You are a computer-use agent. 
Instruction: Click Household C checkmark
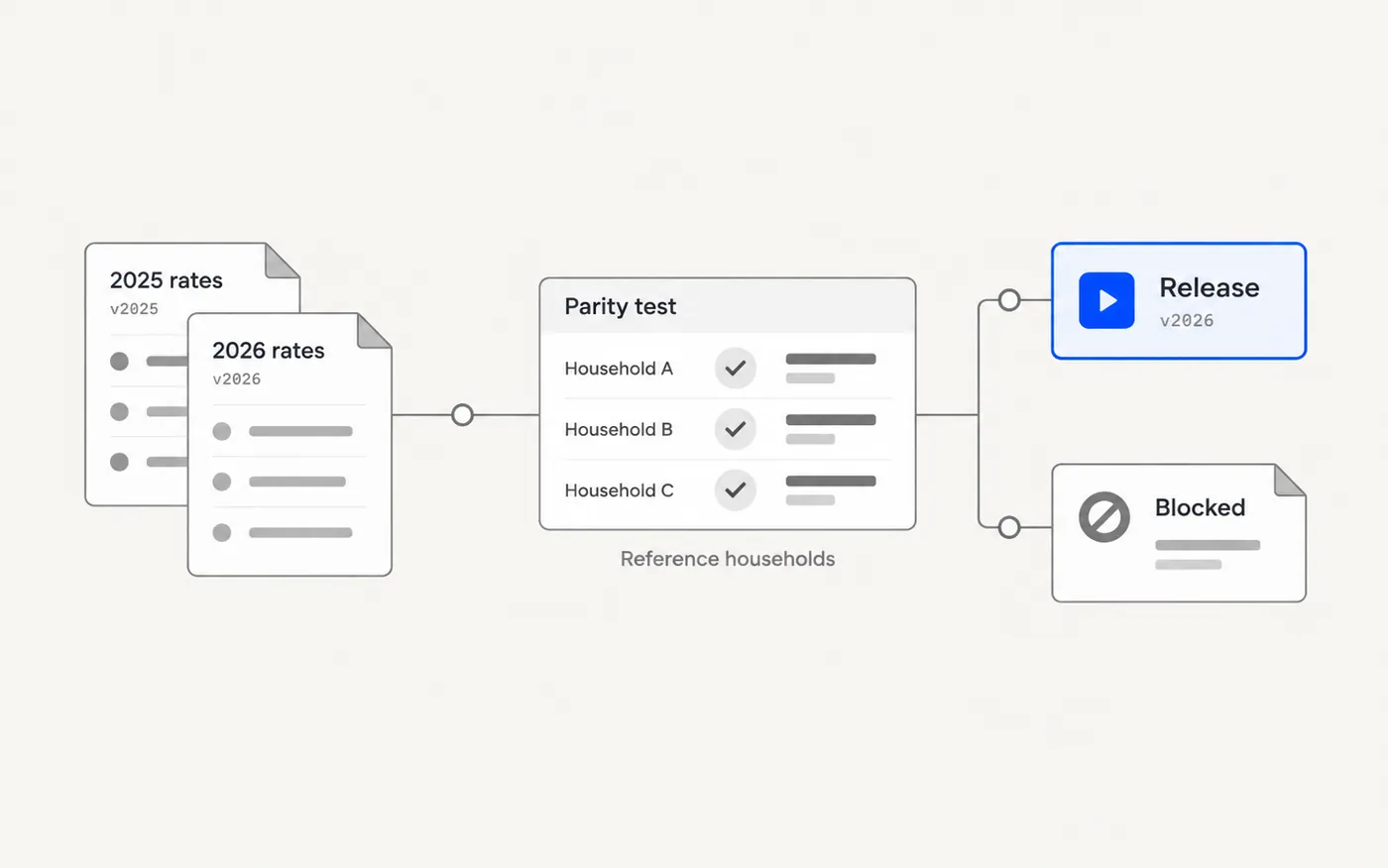[x=736, y=489]
